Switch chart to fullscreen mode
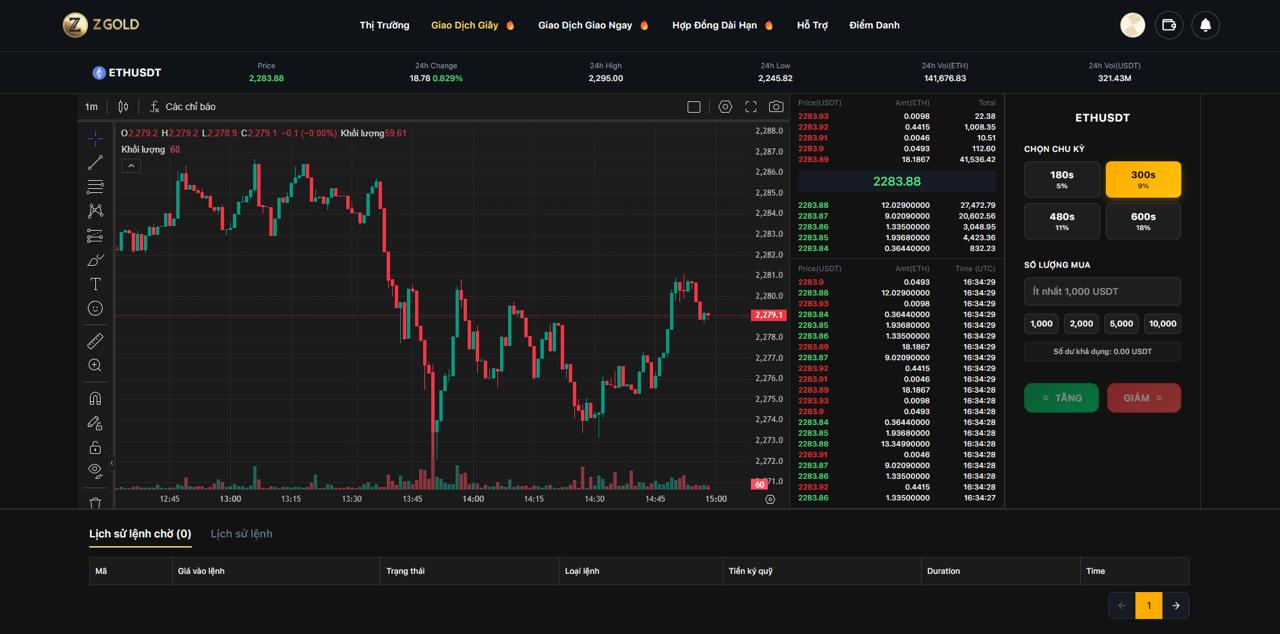The height and width of the screenshot is (634, 1280). click(x=751, y=107)
